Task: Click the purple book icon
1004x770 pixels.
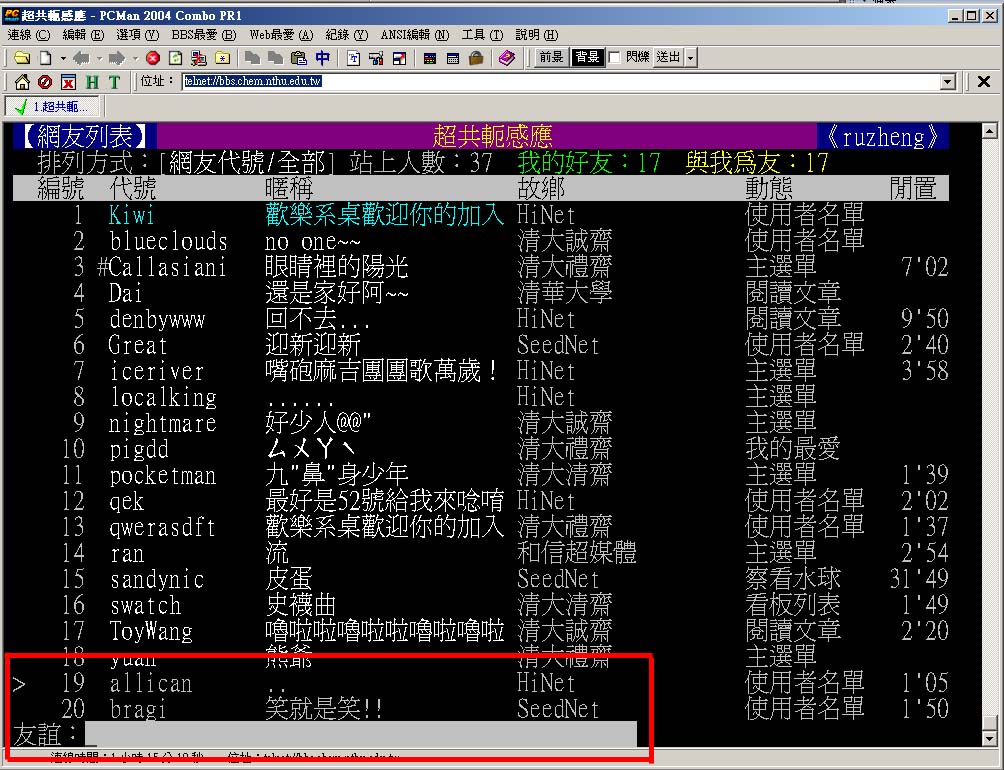Action: pos(507,58)
